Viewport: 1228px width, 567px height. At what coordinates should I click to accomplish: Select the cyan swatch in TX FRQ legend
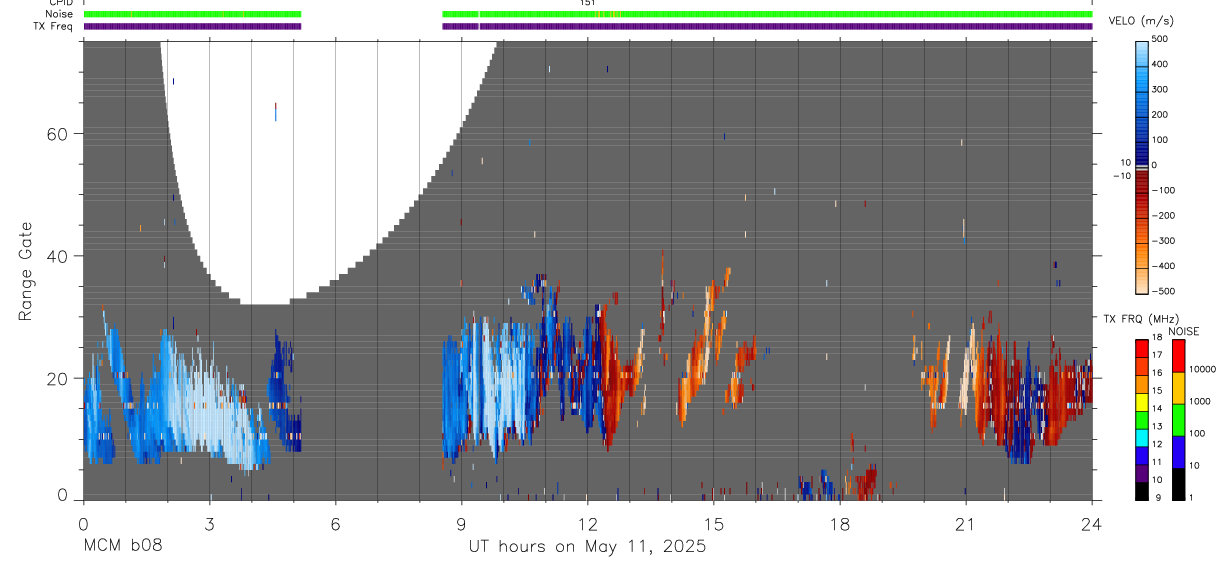(x=1142, y=437)
